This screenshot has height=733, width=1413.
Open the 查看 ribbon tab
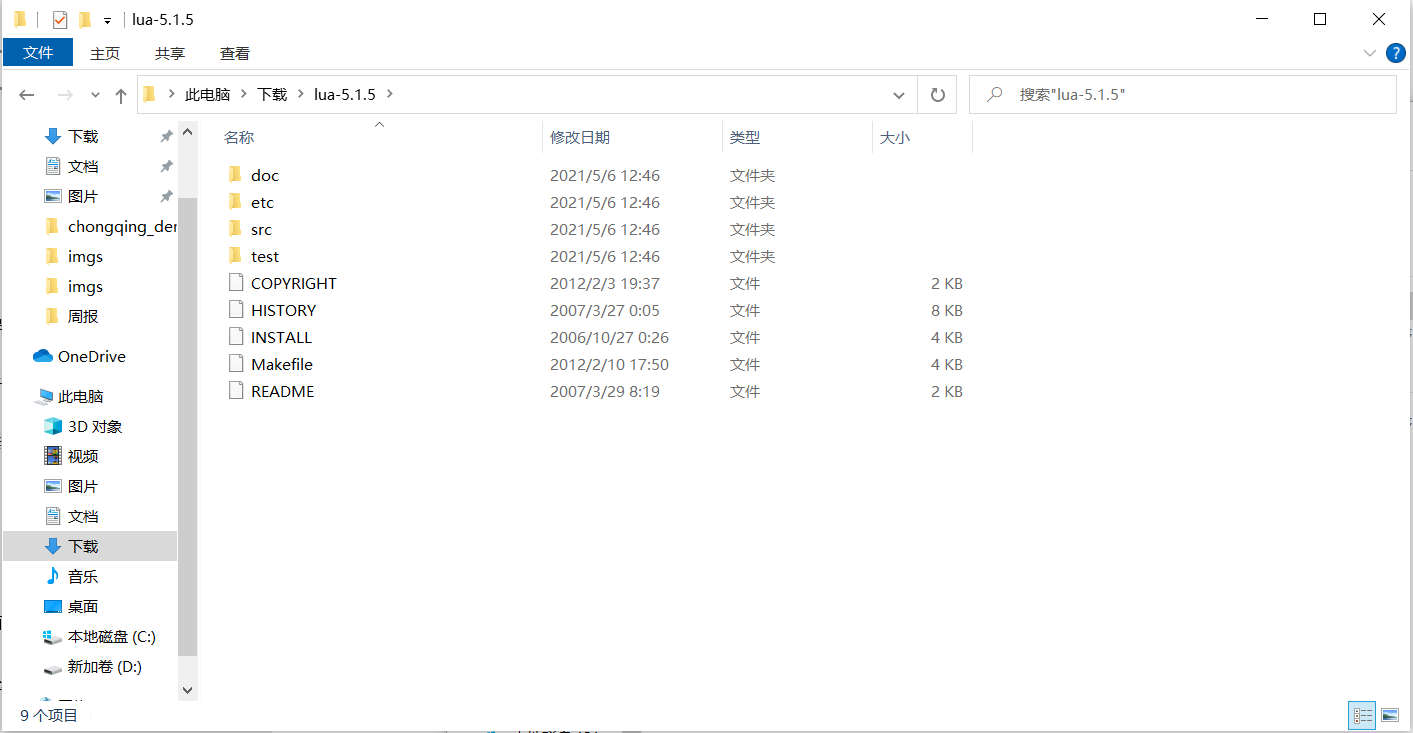coord(234,53)
